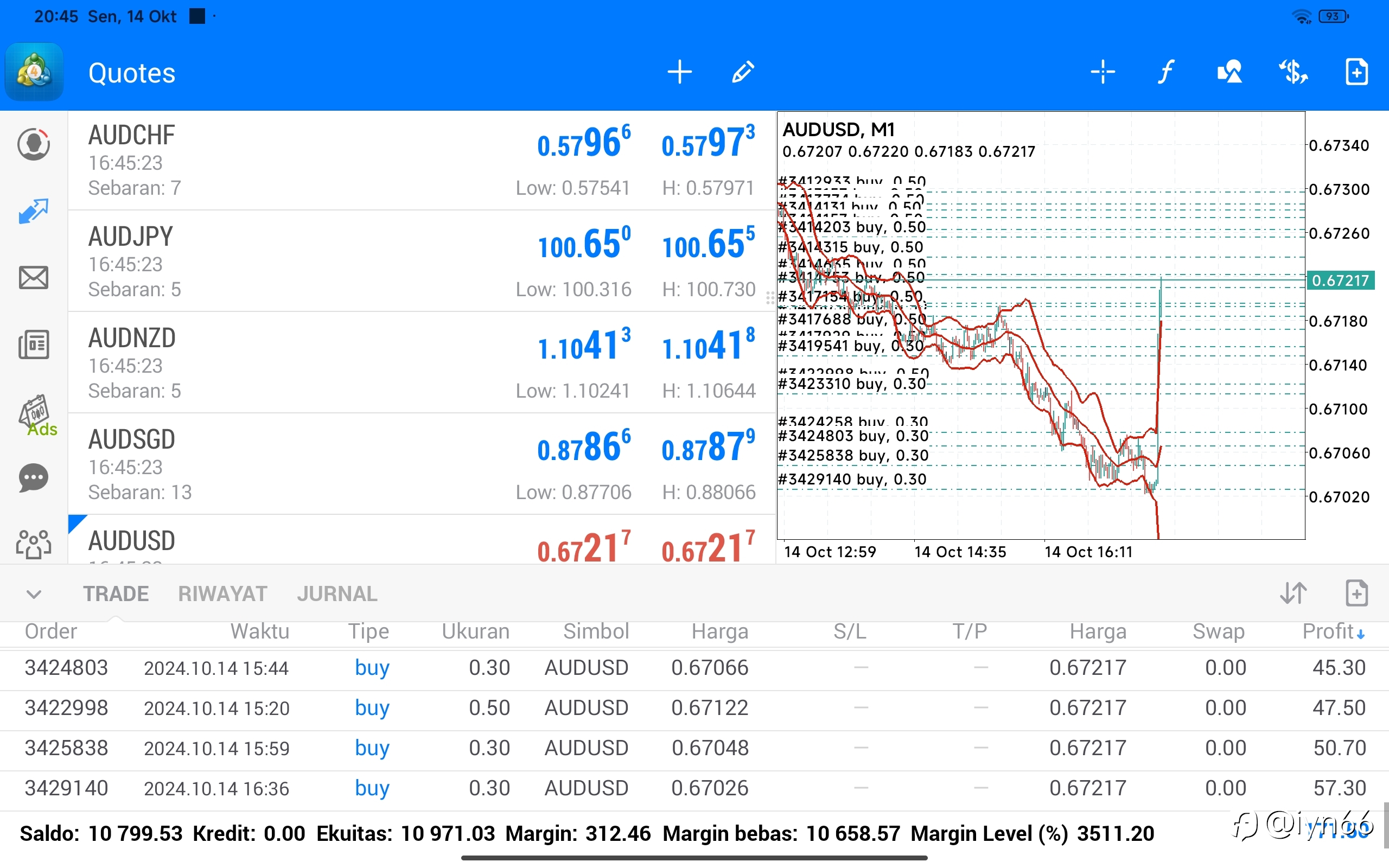Click the Order column header
Viewport: 1389px width, 868px height.
pos(50,631)
